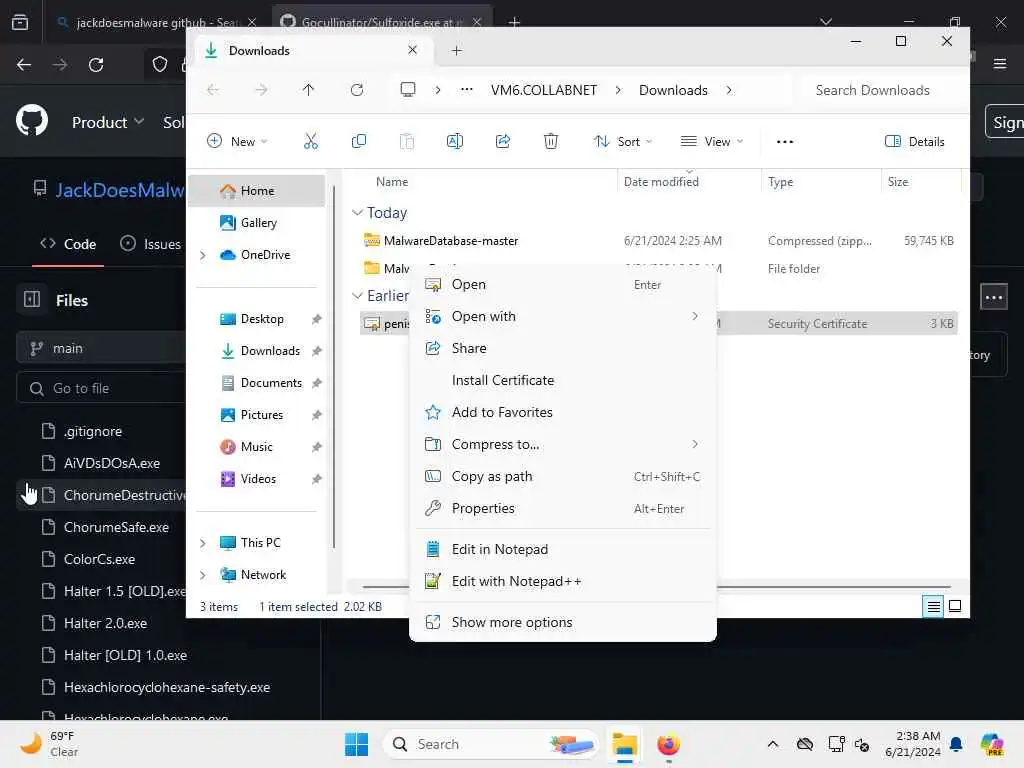Open the New item dropdown
Image resolution: width=1024 pixels, height=768 pixels.
236,142
